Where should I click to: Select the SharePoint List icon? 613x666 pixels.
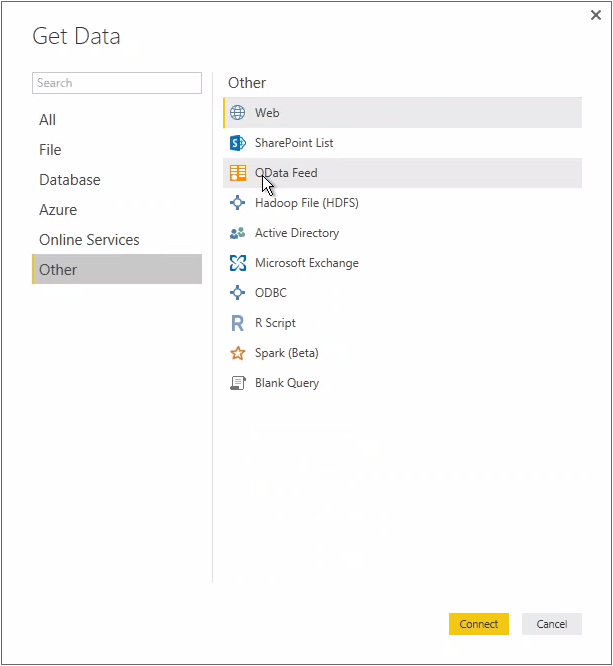point(237,143)
